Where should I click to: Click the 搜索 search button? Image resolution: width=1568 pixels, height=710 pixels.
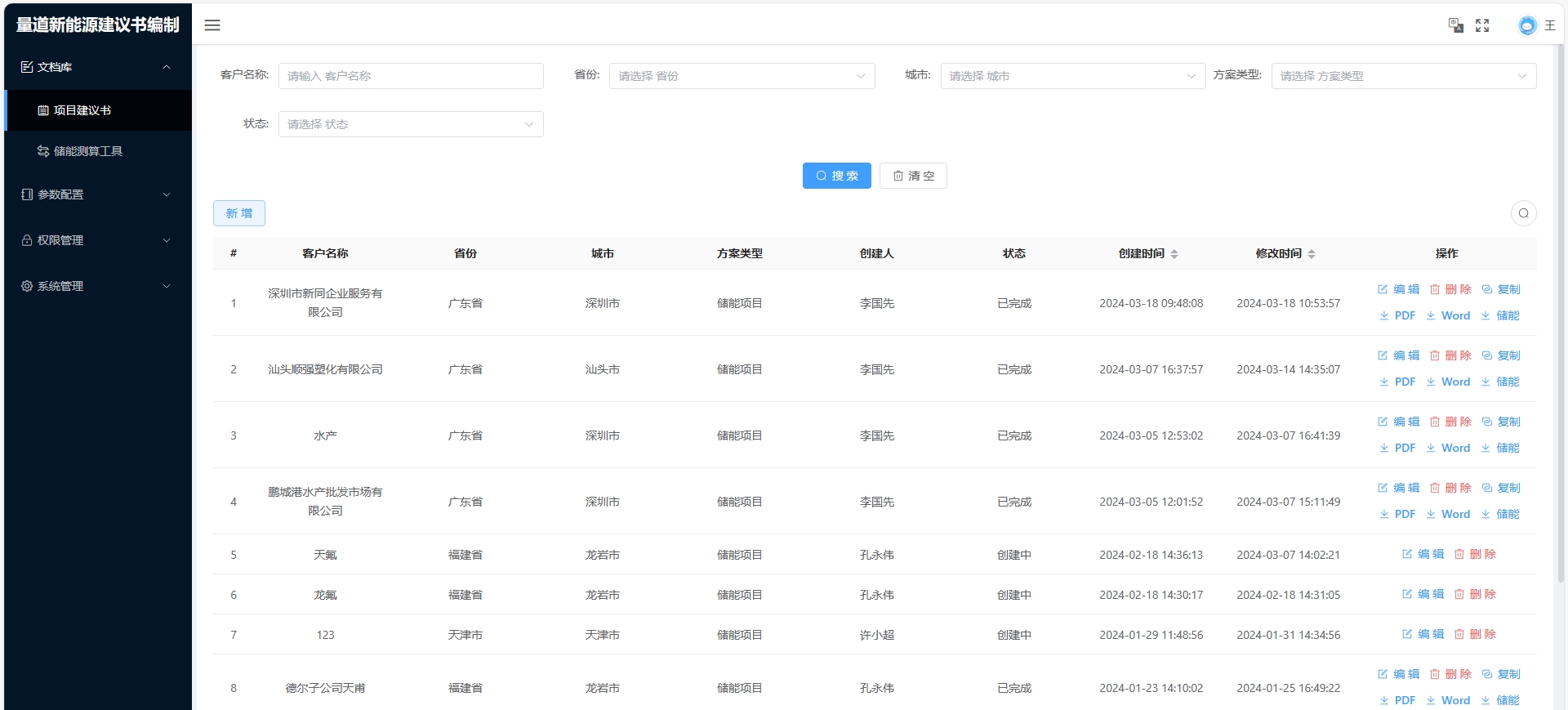tap(837, 176)
